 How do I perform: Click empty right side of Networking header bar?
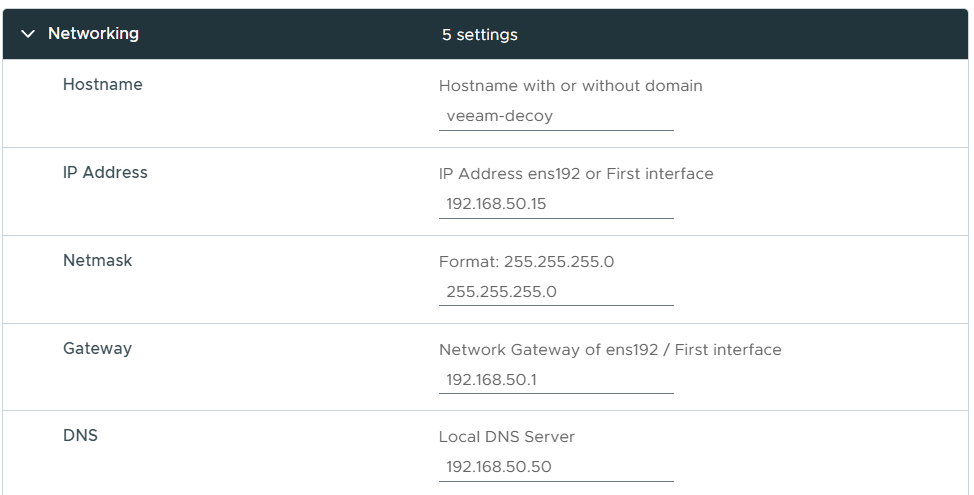point(780,35)
